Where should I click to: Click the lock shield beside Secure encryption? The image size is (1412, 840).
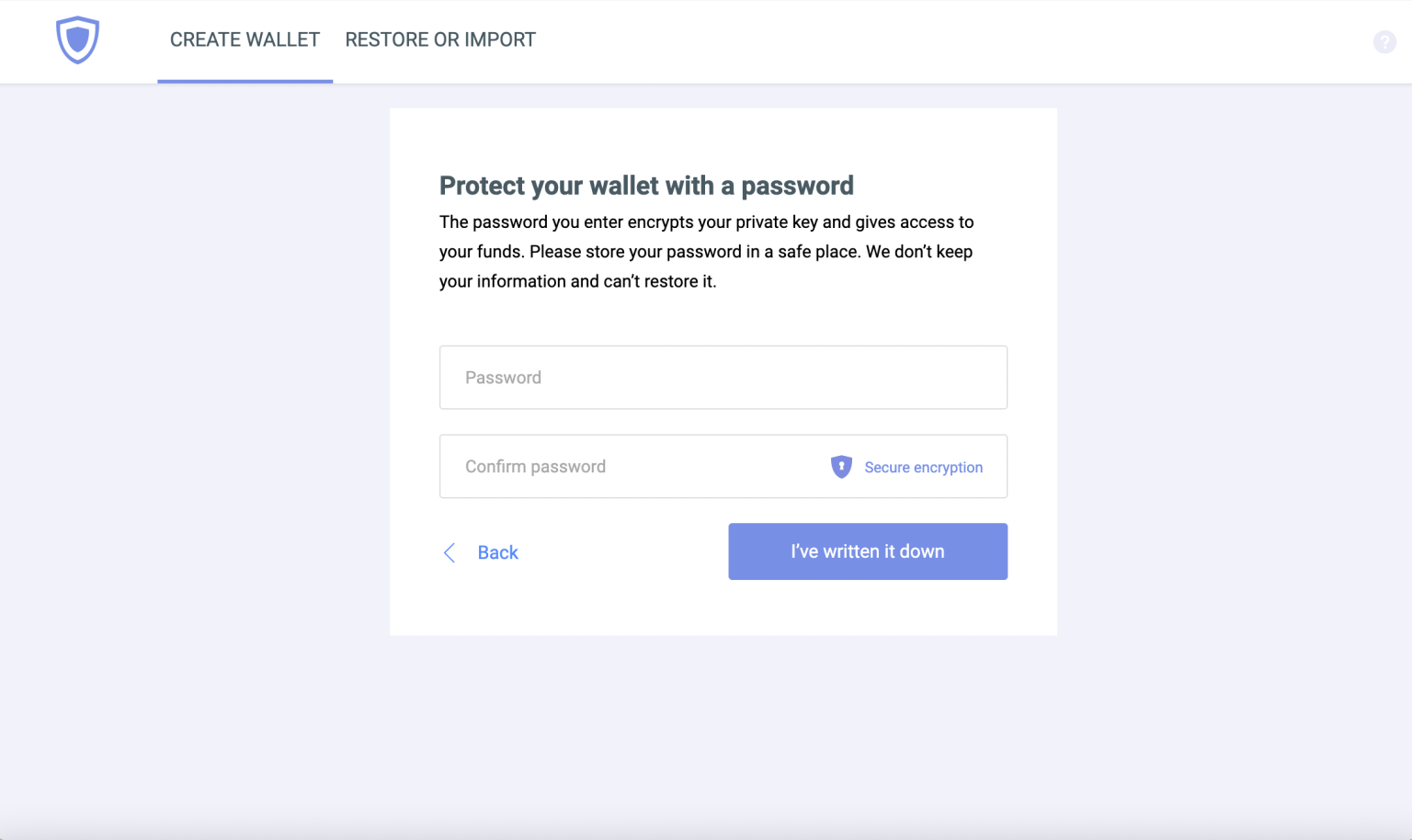pos(841,466)
